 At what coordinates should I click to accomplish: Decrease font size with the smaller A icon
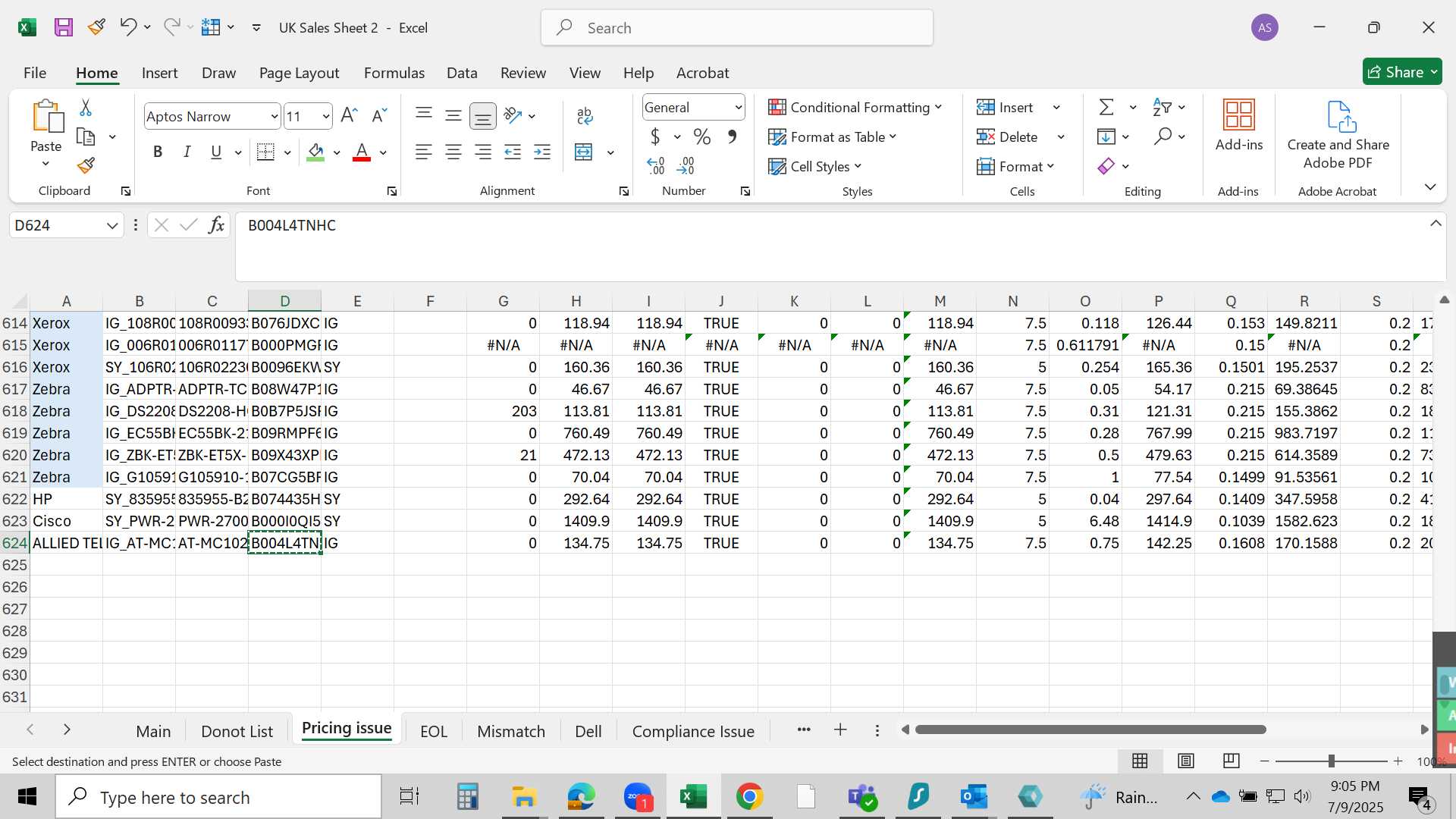378,115
